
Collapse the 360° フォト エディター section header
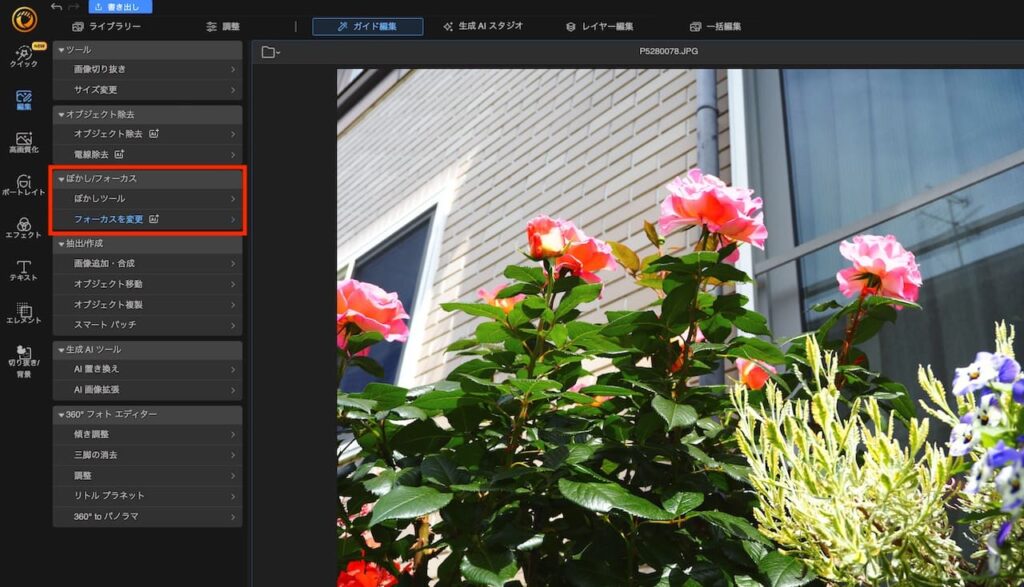(x=148, y=414)
